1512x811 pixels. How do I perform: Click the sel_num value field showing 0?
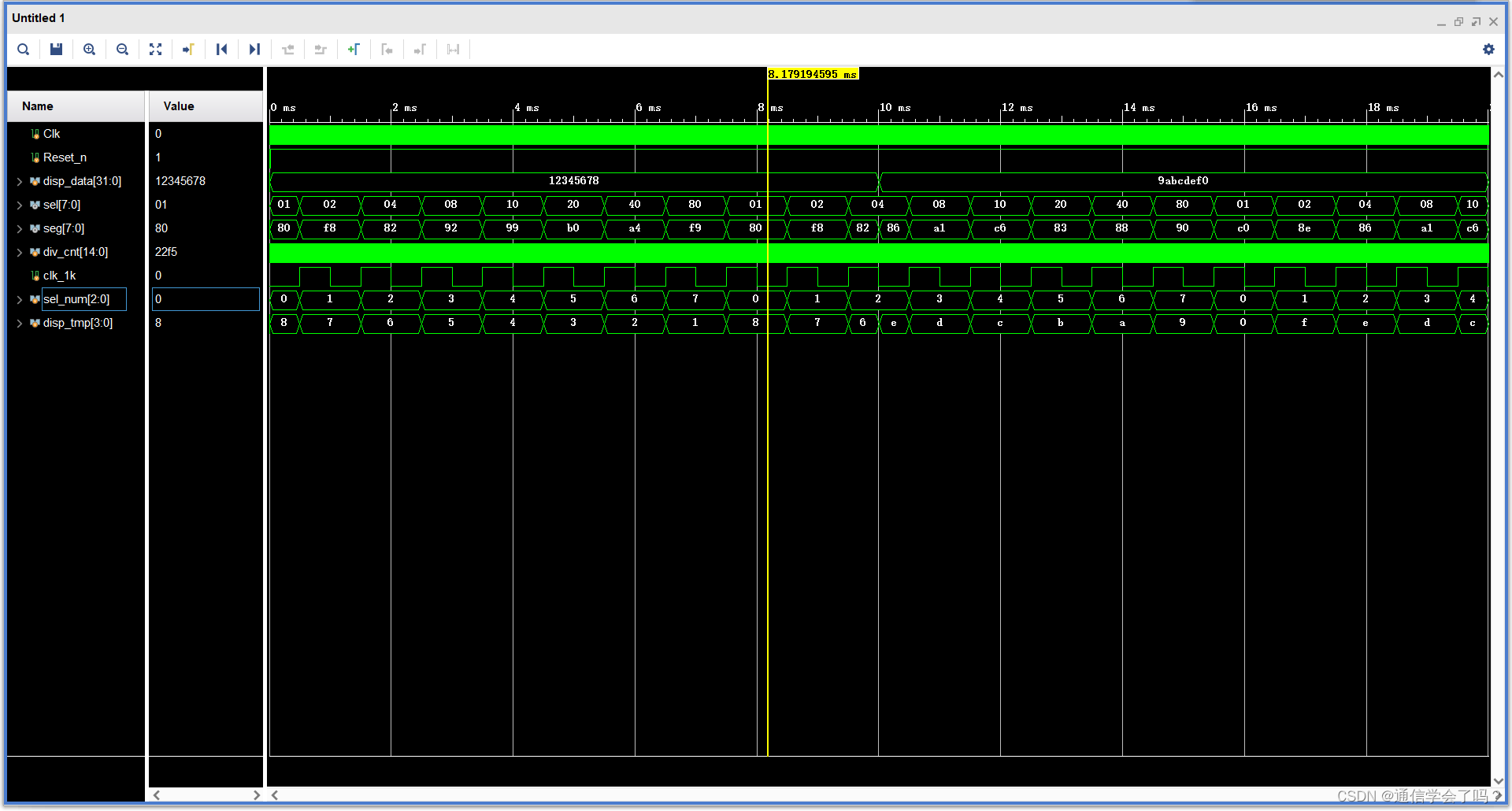206,299
